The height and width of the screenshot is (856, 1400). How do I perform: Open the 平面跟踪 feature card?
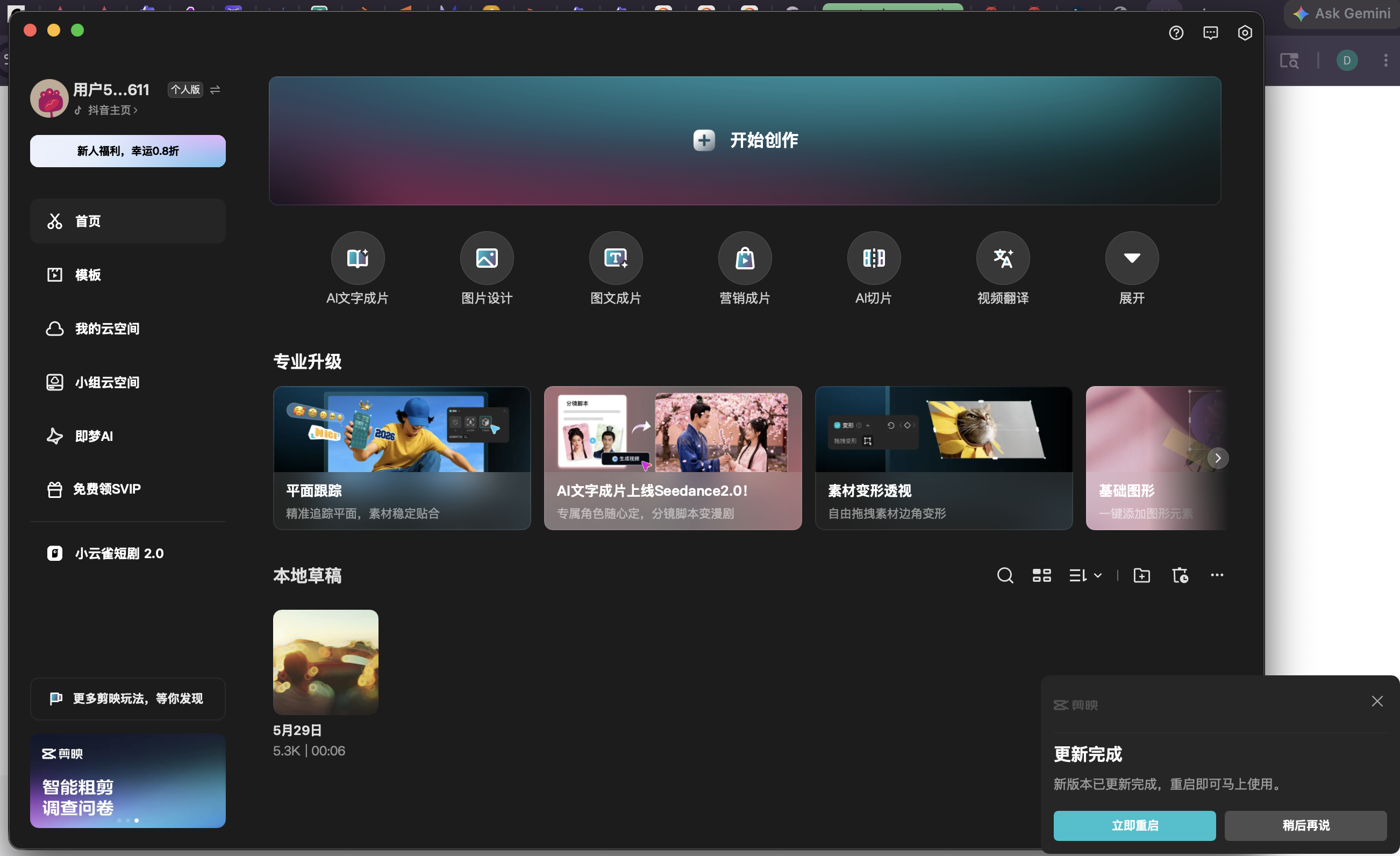pyautogui.click(x=402, y=458)
